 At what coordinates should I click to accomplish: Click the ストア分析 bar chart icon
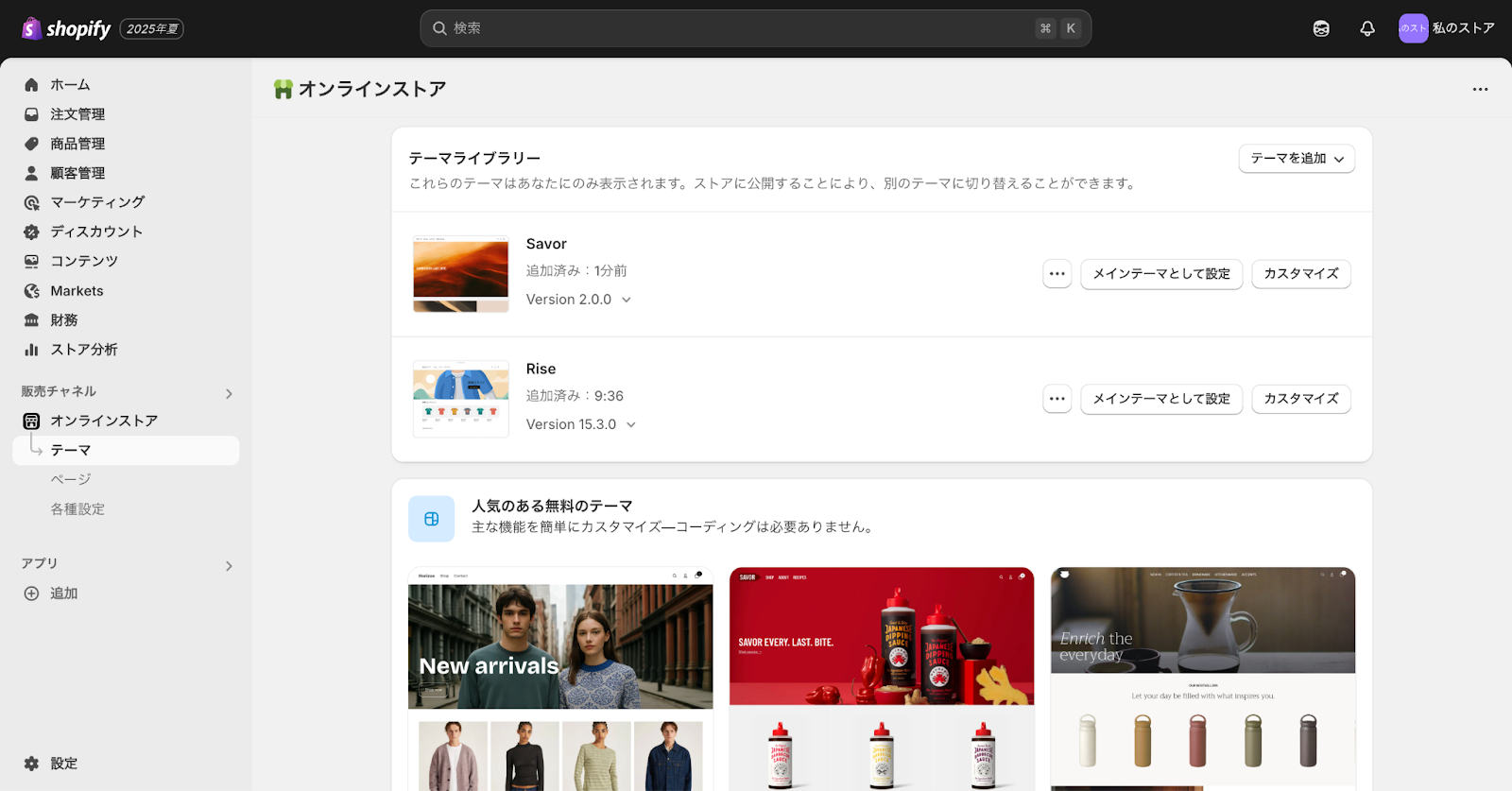31,350
